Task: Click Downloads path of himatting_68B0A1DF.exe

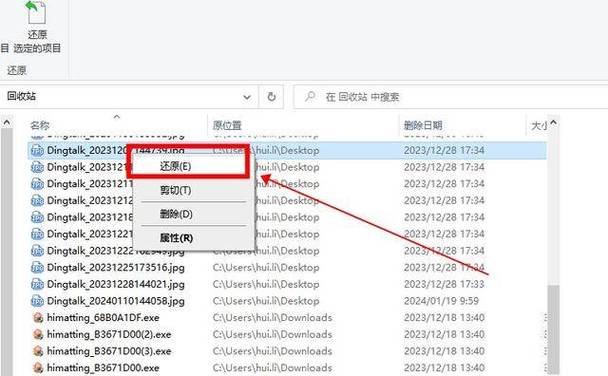Action: tap(272, 317)
